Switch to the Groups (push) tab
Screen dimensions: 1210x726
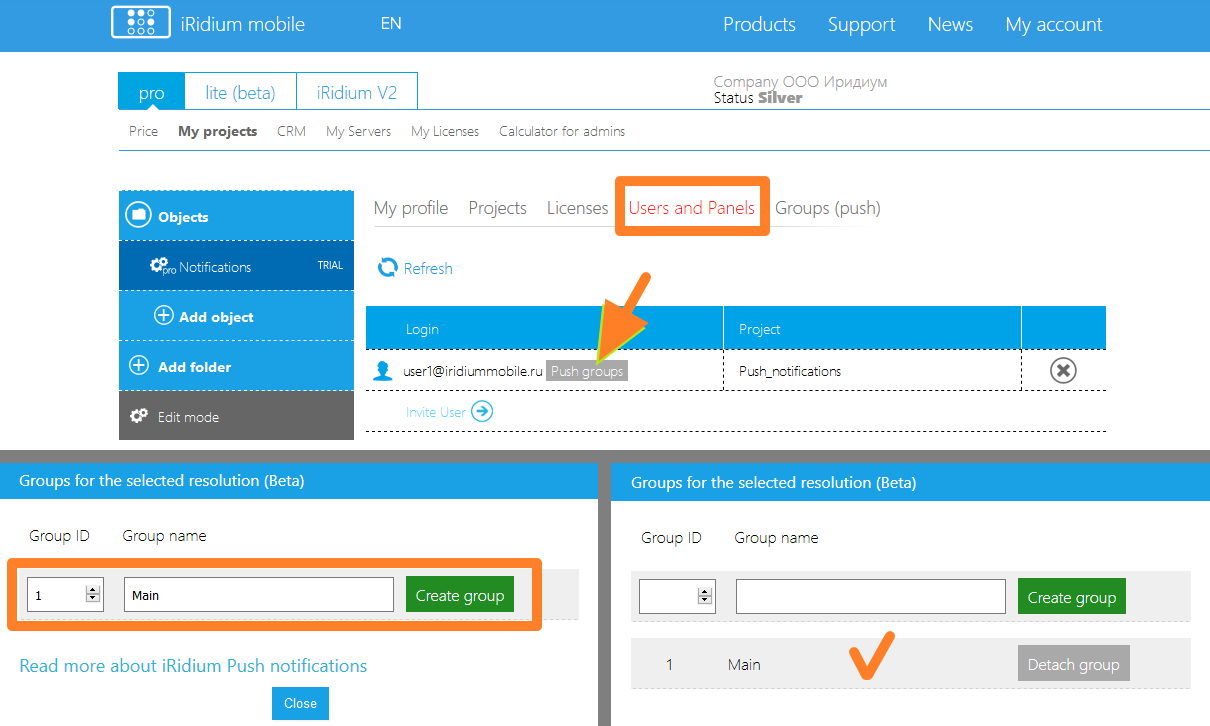coord(827,208)
